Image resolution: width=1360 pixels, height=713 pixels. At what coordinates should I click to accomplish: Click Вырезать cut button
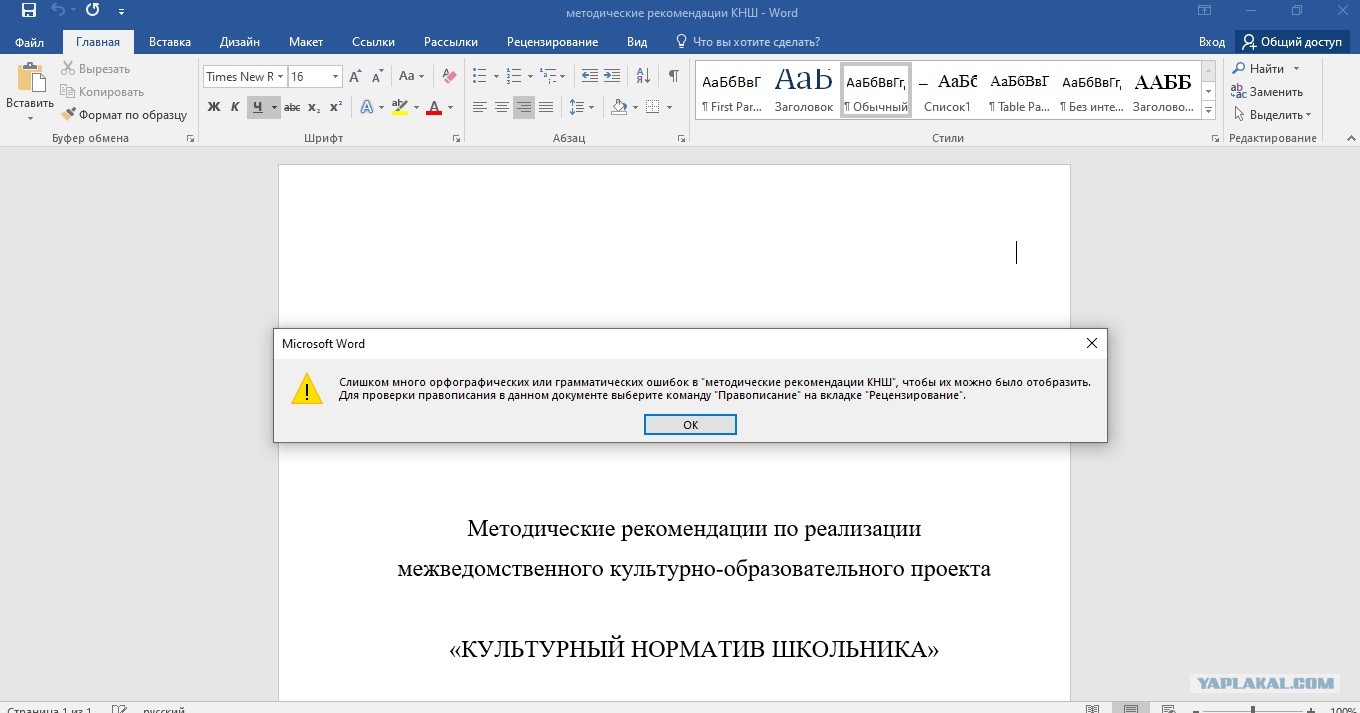coord(95,69)
